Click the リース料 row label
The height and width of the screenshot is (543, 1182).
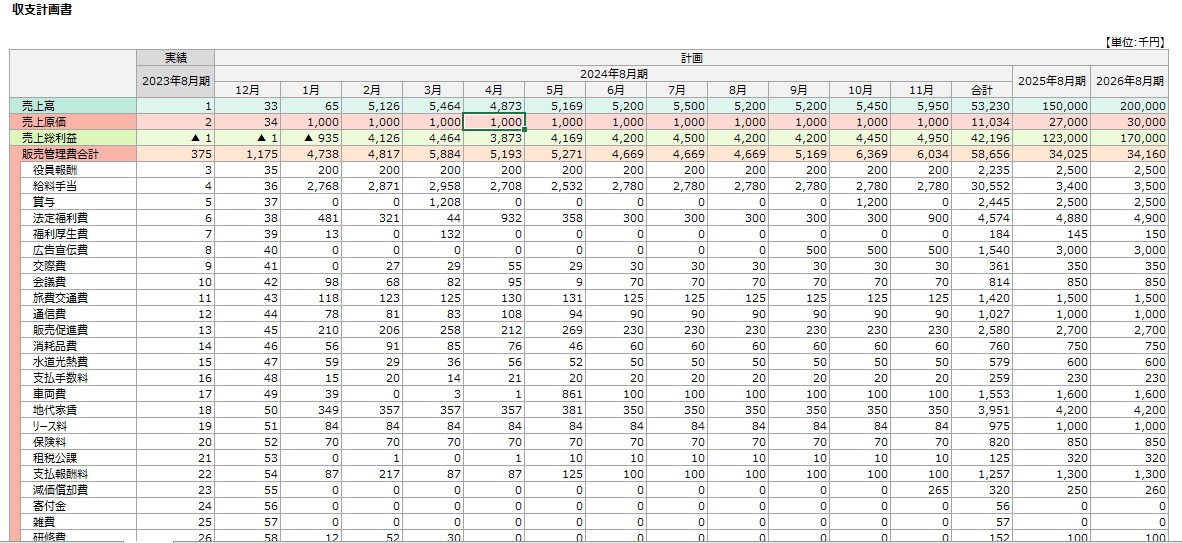(x=78, y=426)
